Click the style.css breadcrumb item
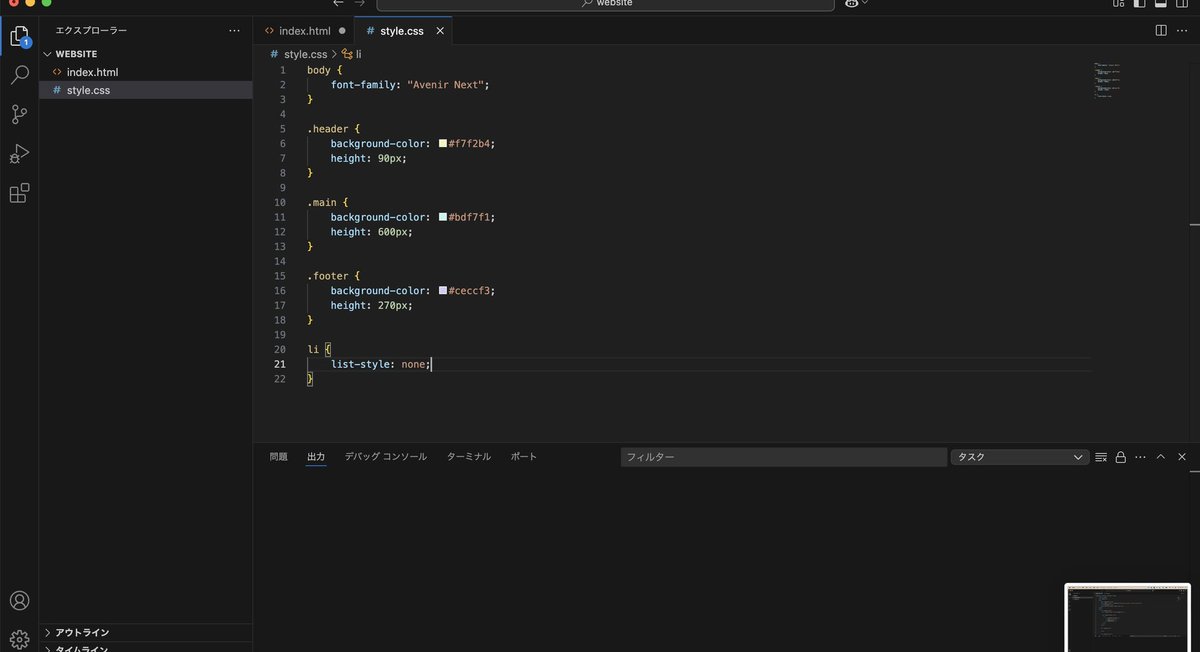This screenshot has width=1200, height=652. 306,54
